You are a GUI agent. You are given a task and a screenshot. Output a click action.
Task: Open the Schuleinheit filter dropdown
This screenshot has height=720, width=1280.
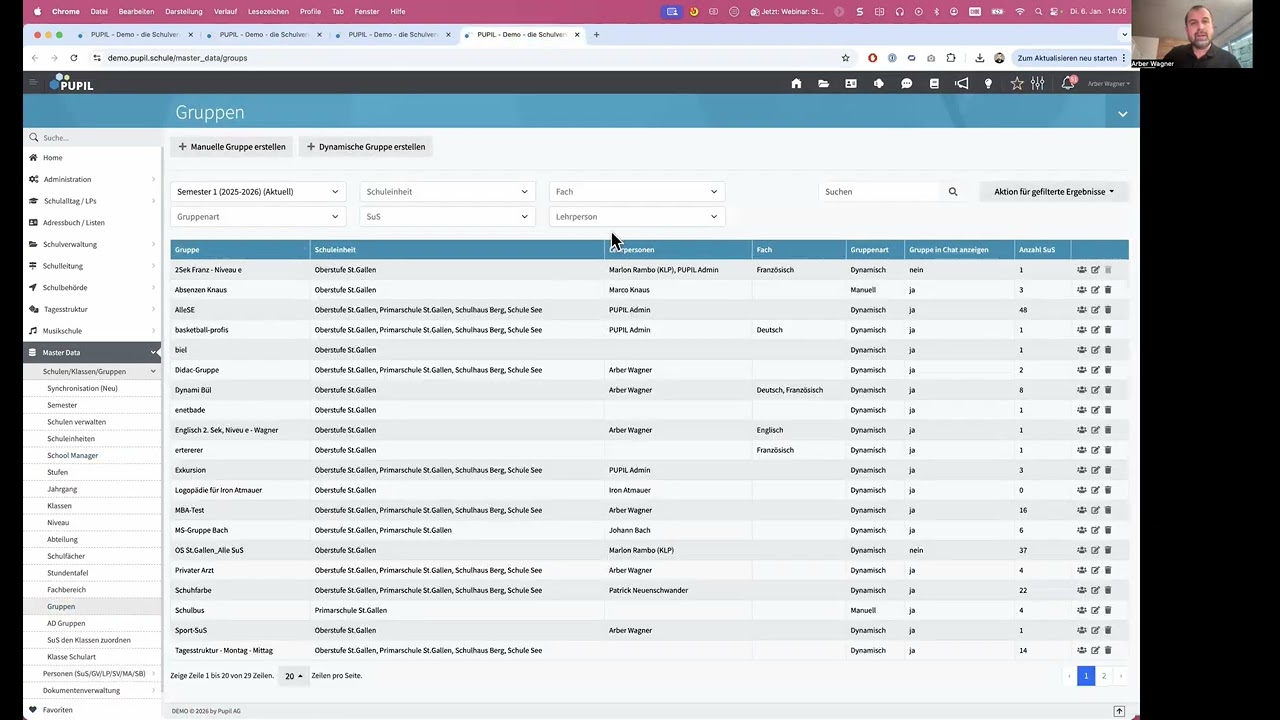pos(447,192)
